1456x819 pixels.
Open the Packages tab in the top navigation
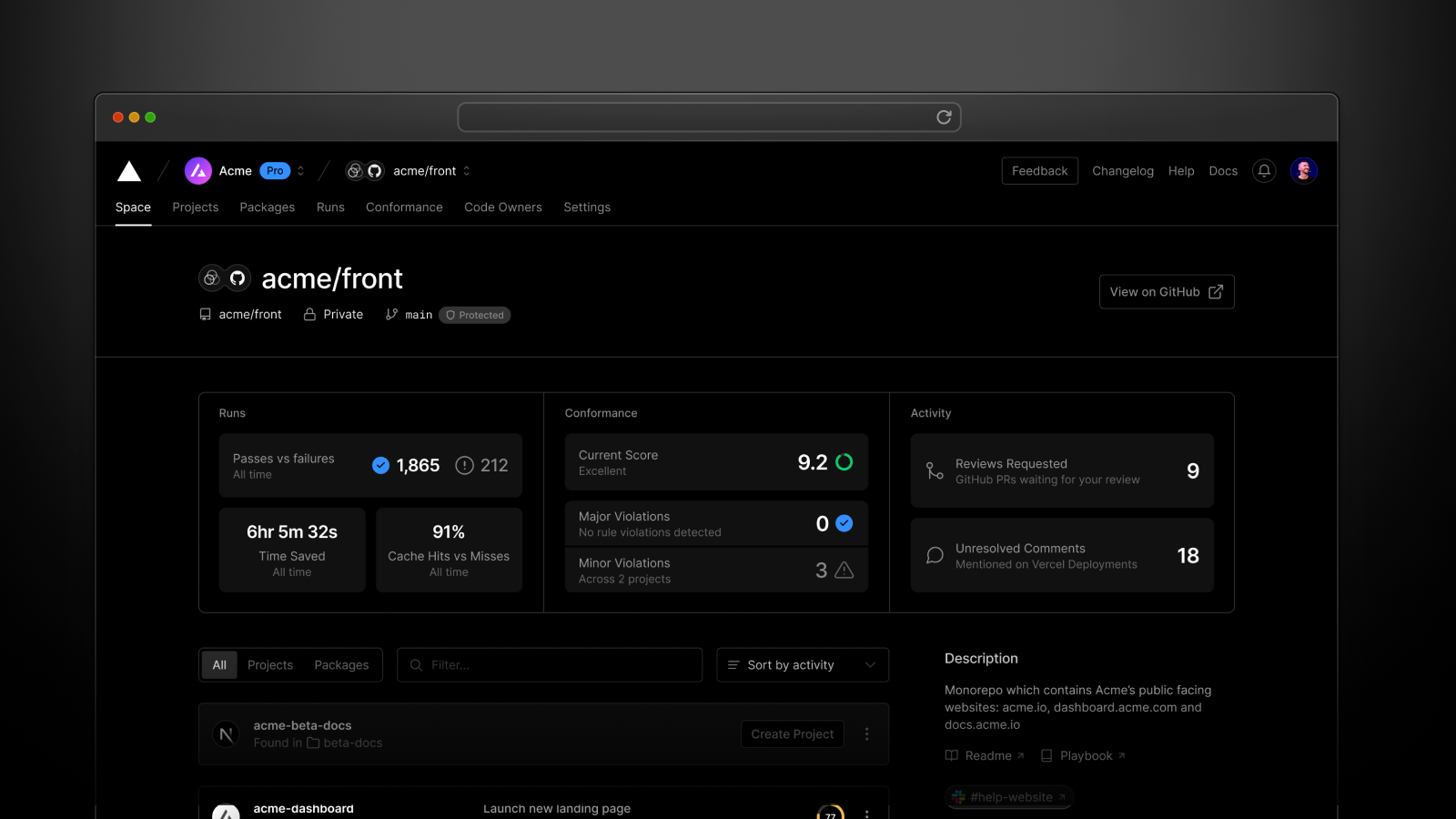tap(268, 207)
